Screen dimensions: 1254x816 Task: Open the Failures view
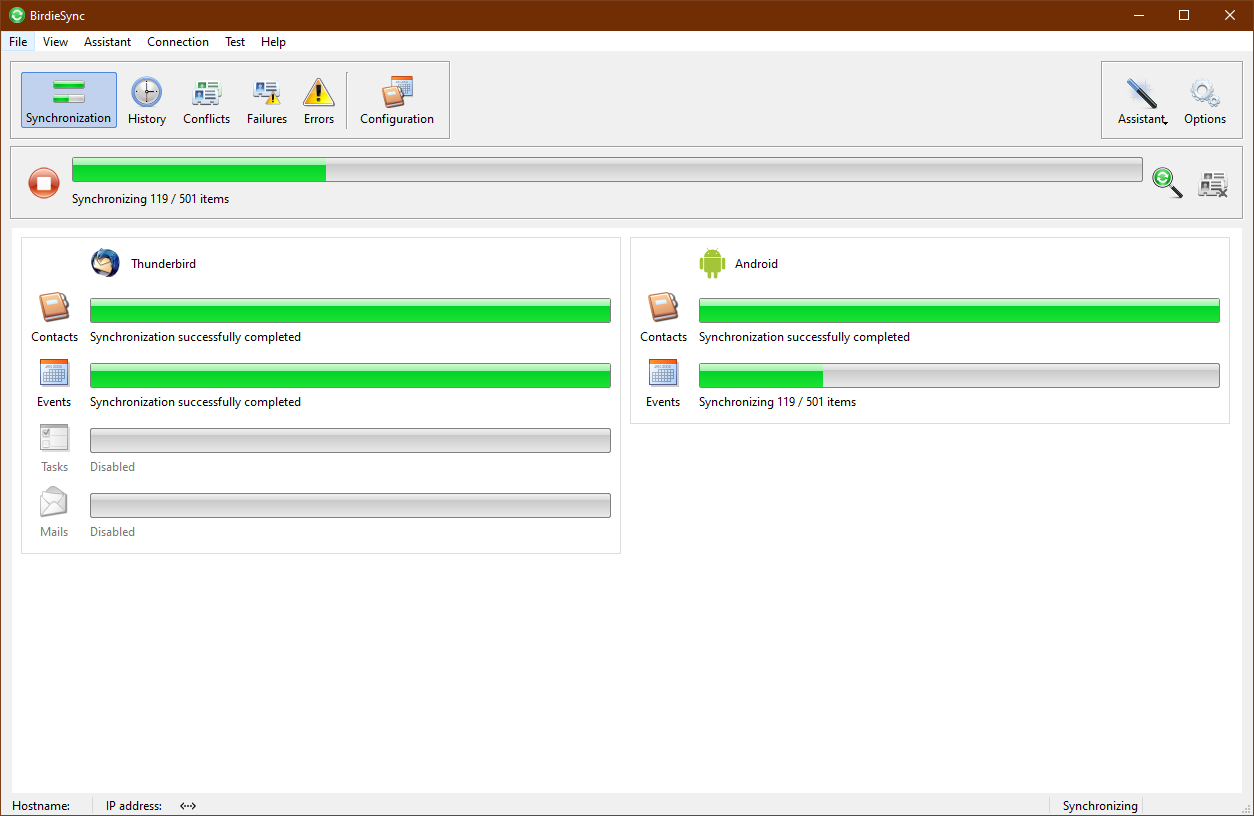pyautogui.click(x=267, y=100)
